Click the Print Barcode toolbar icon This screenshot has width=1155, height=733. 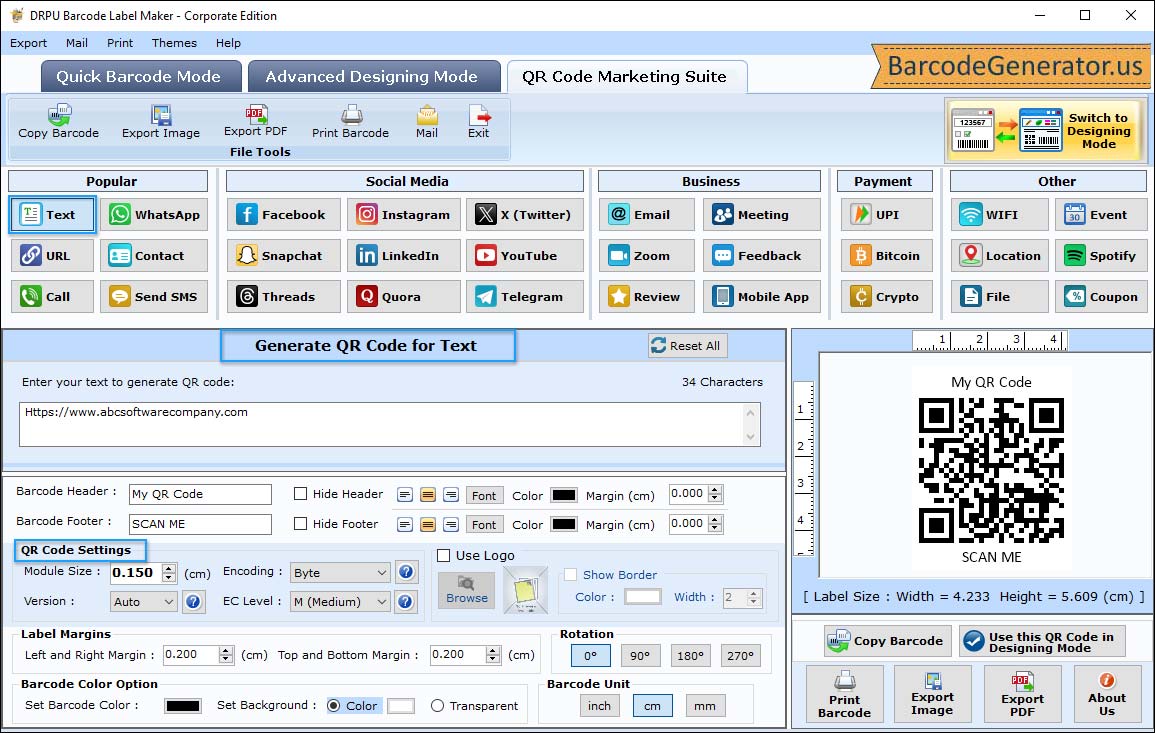(x=351, y=122)
